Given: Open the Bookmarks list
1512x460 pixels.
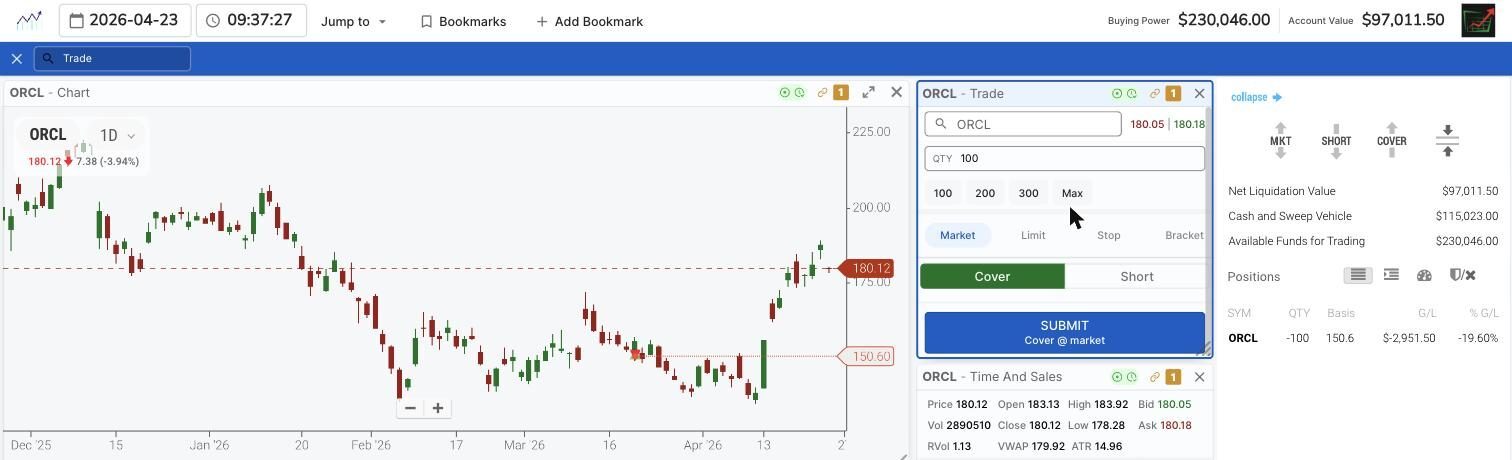Looking at the screenshot, I should [463, 21].
